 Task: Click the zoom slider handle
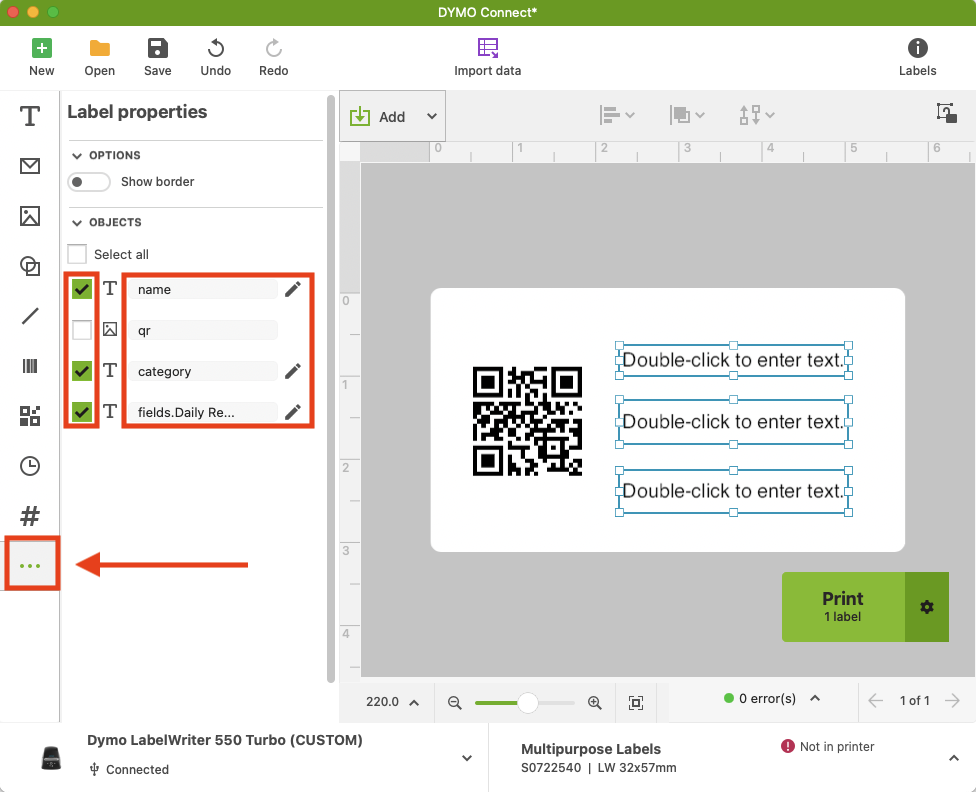point(527,703)
